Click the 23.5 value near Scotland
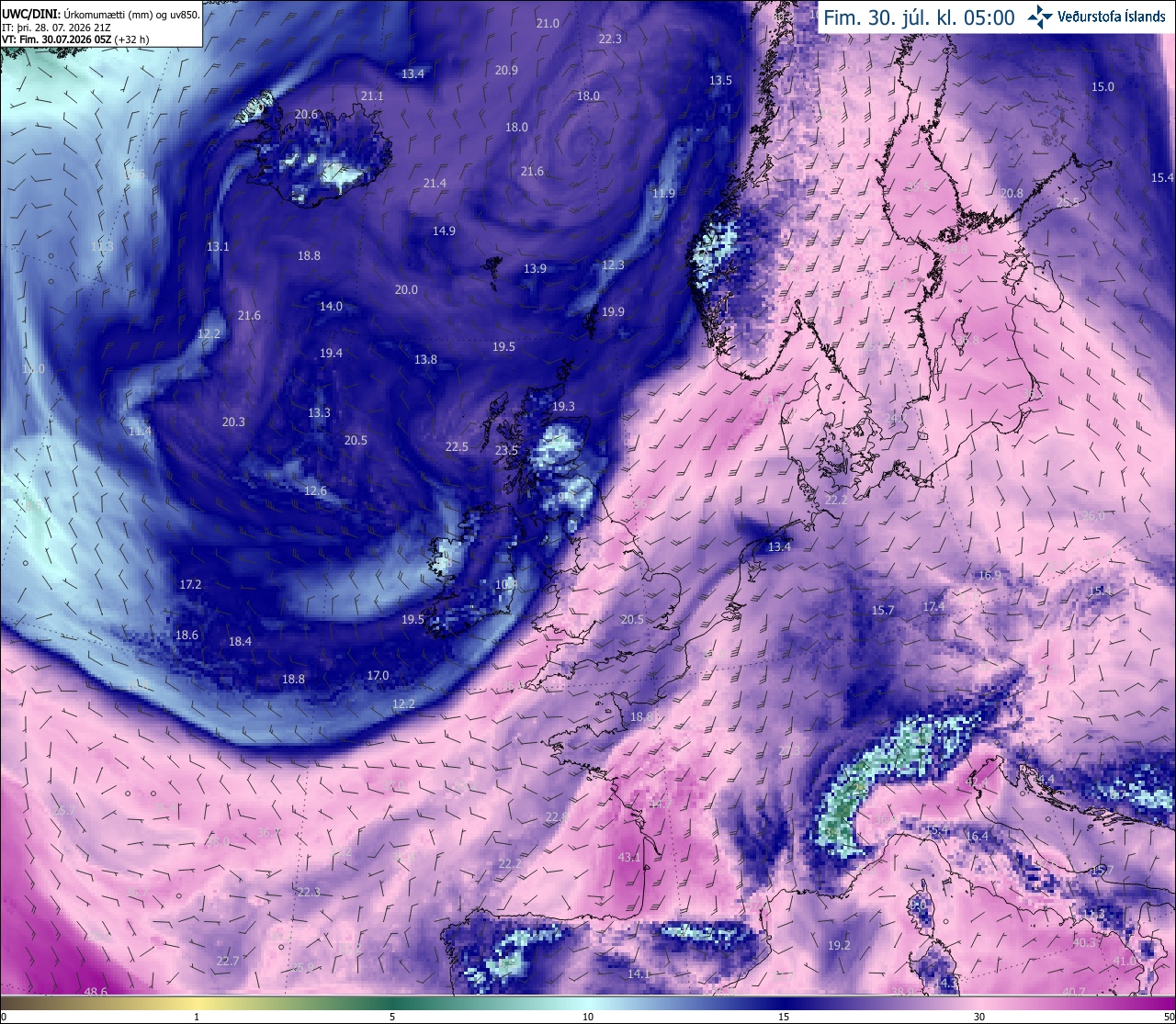The width and height of the screenshot is (1176, 1024). click(x=506, y=450)
